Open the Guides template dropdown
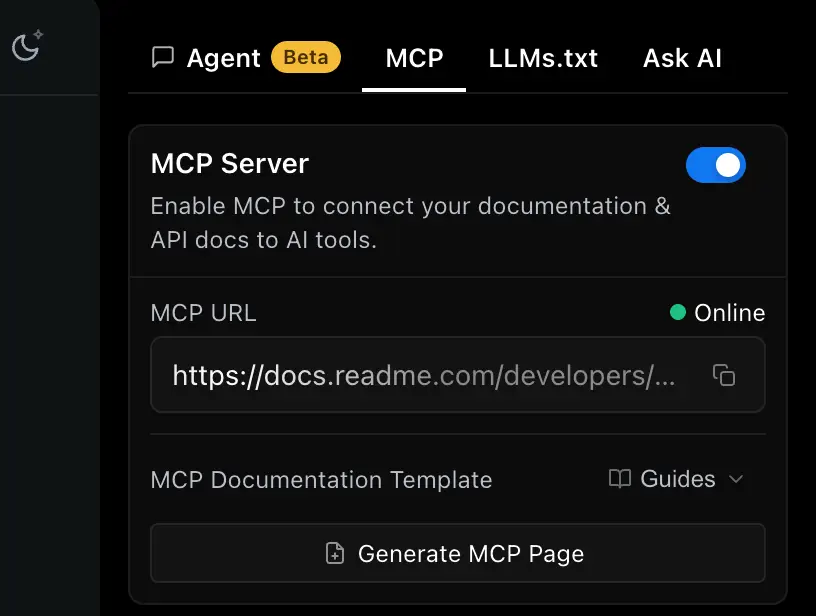The height and width of the screenshot is (616, 816). click(x=676, y=479)
